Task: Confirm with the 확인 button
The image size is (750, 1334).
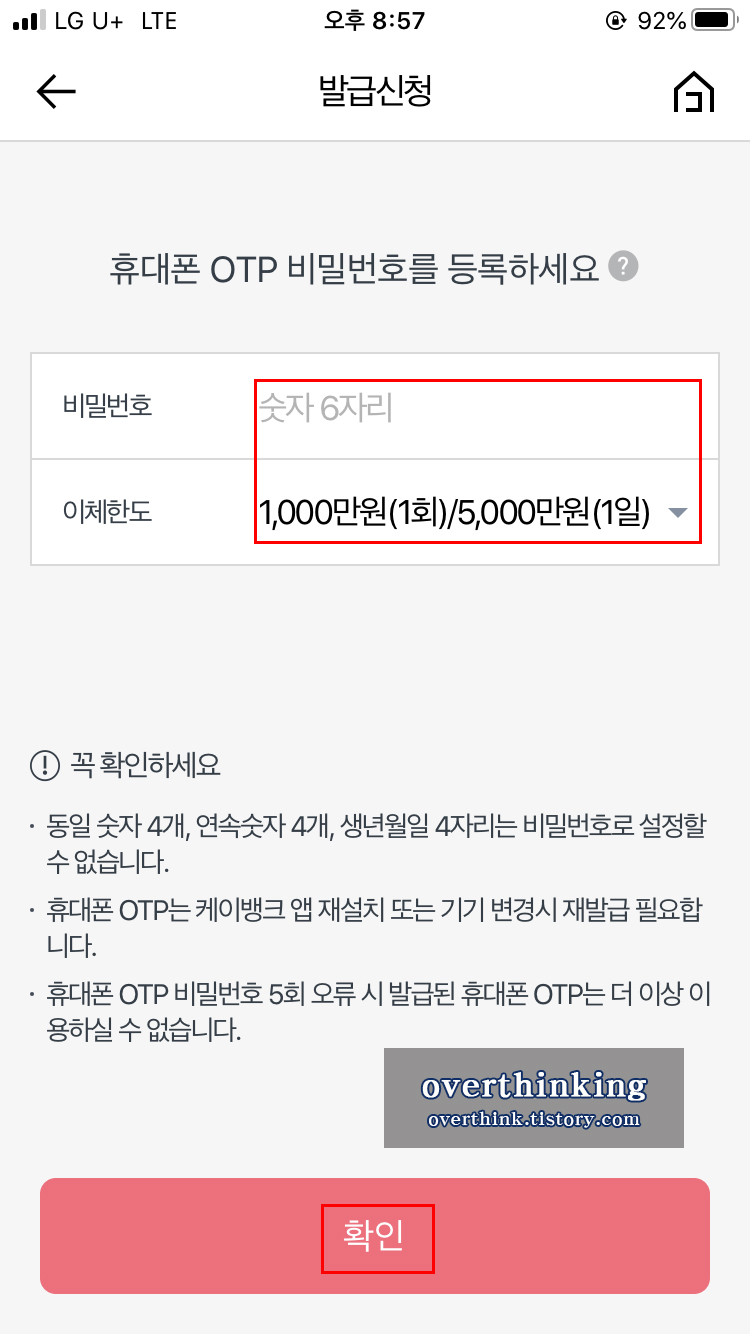Action: pos(375,1236)
